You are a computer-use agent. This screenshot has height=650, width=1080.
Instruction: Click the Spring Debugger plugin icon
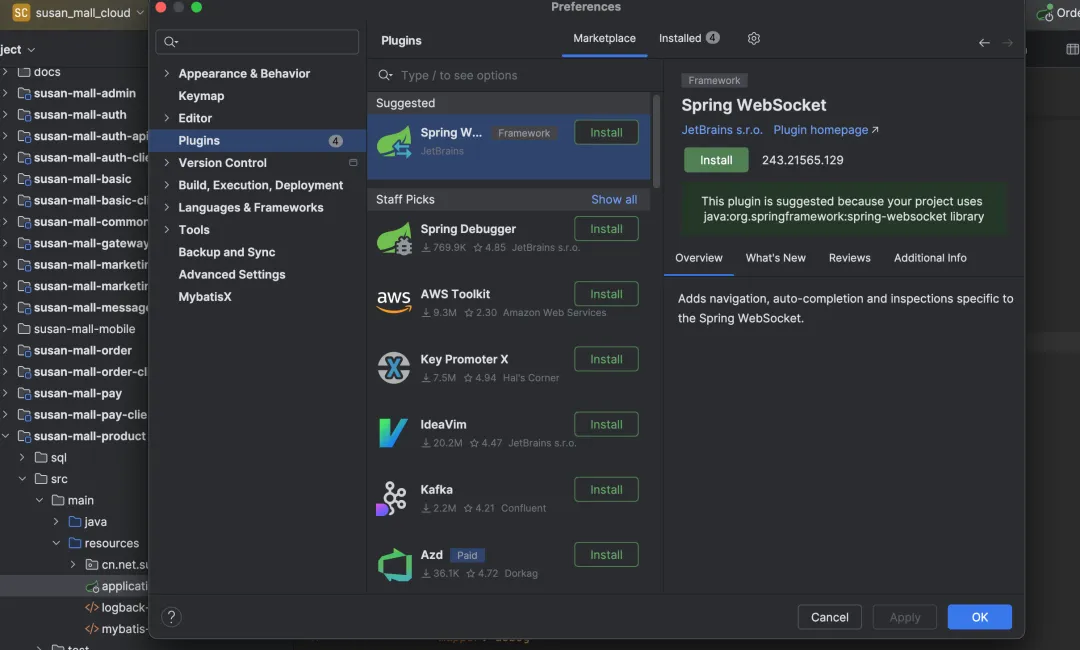pyautogui.click(x=394, y=238)
